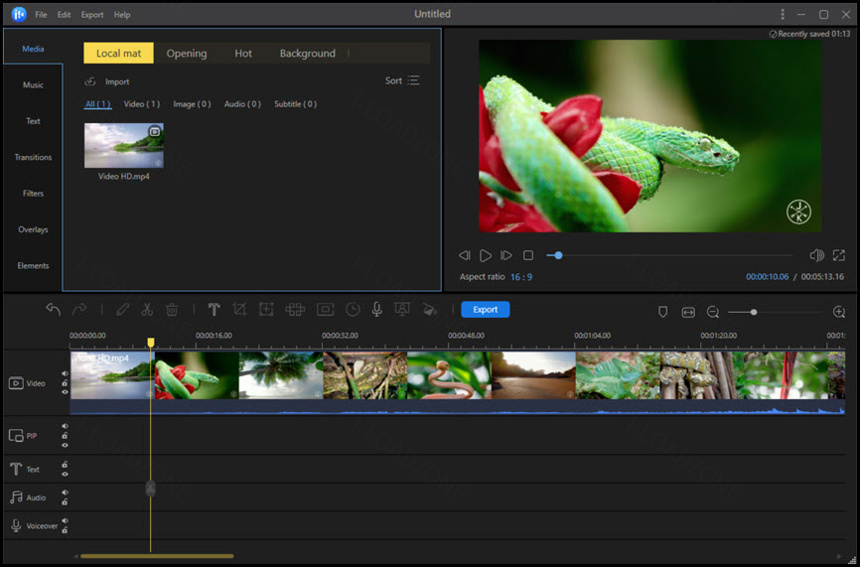
Task: Open the Edit menu
Action: point(64,15)
